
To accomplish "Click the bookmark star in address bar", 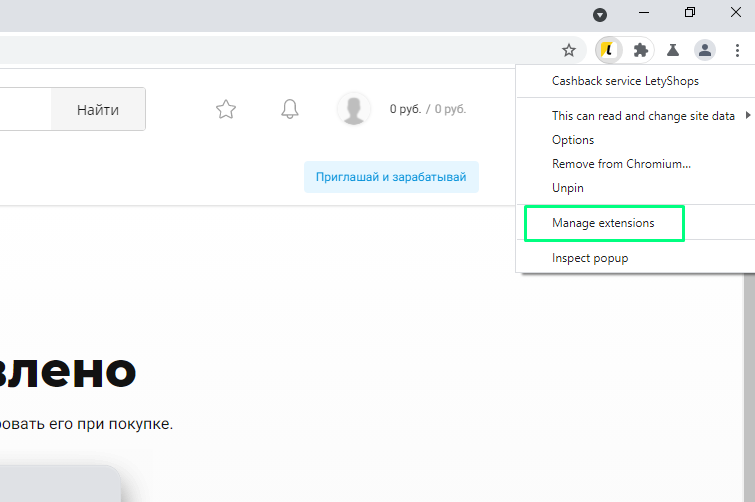I will click(569, 50).
